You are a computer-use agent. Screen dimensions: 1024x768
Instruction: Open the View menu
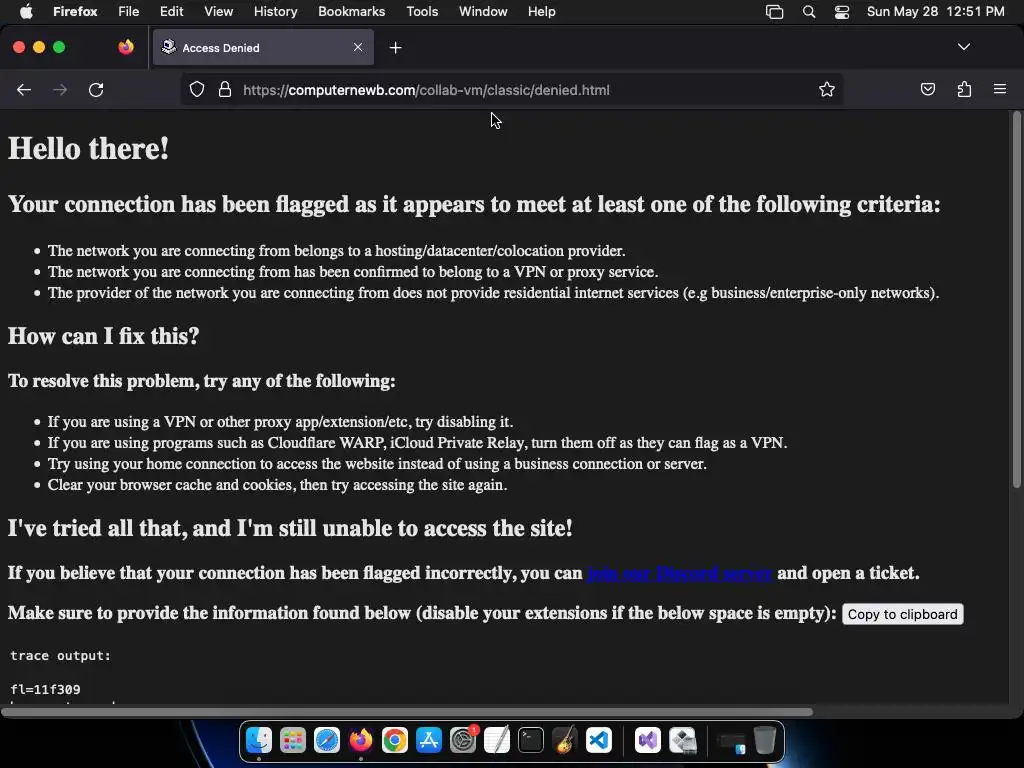[x=218, y=11]
